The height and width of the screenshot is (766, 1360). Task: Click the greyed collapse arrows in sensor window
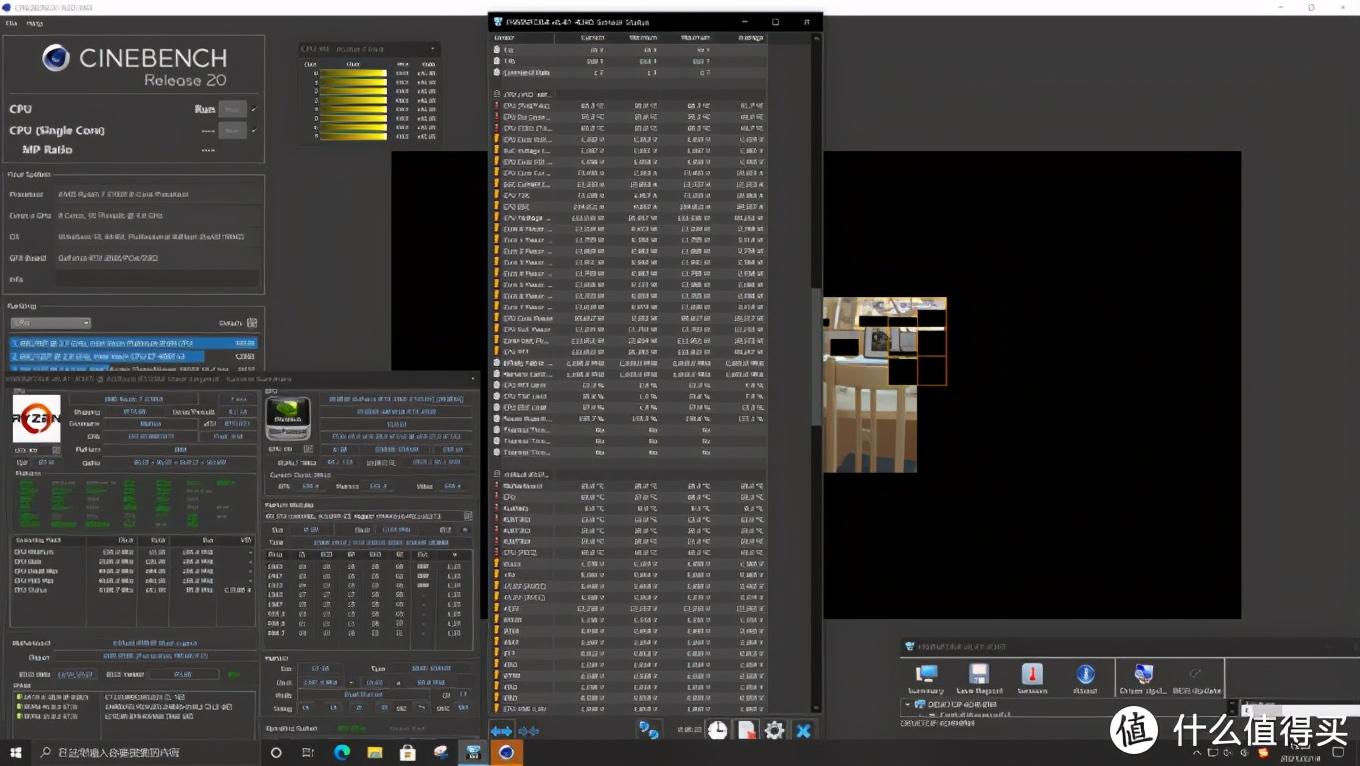[x=528, y=731]
